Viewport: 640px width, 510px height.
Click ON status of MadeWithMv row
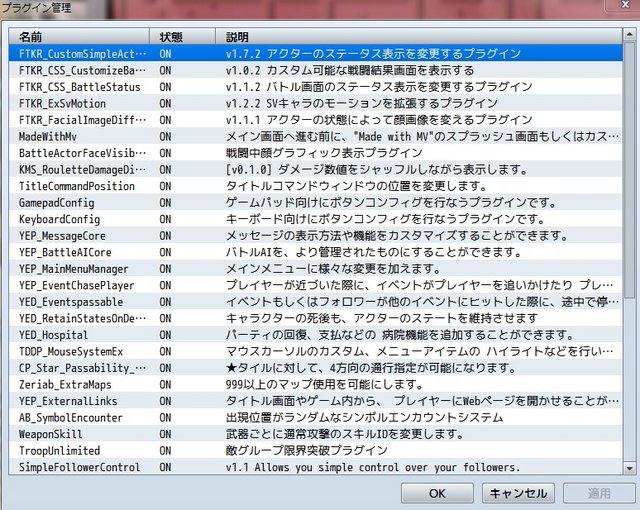point(165,137)
